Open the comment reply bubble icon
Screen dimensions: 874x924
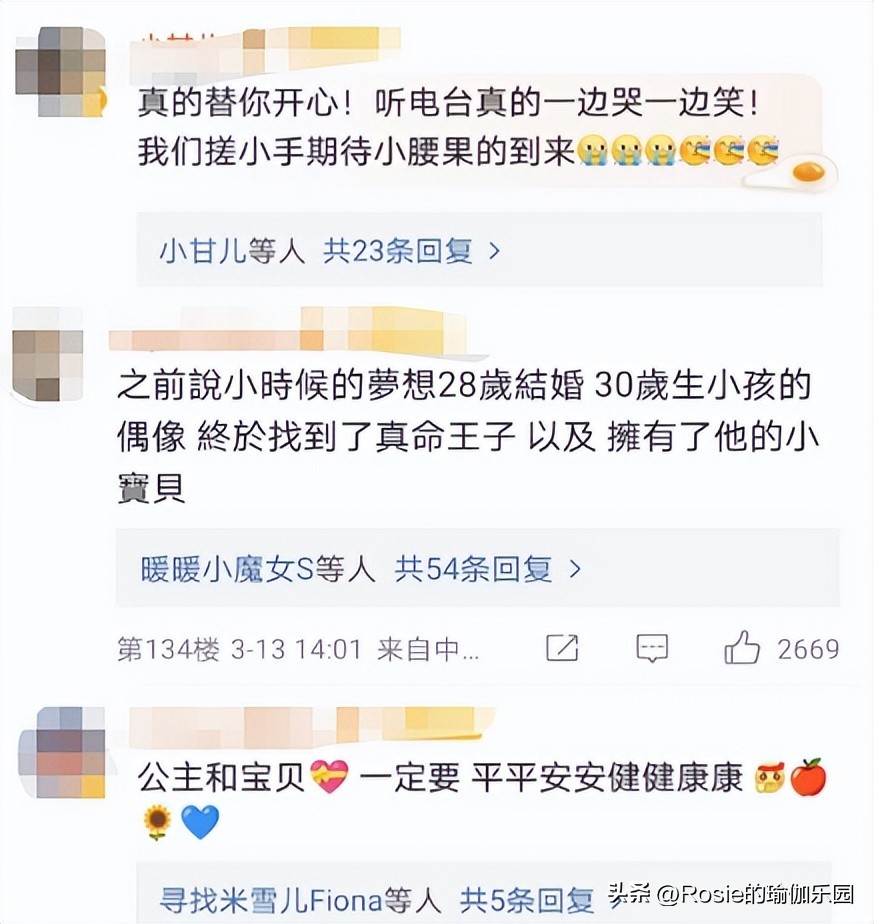coord(652,648)
